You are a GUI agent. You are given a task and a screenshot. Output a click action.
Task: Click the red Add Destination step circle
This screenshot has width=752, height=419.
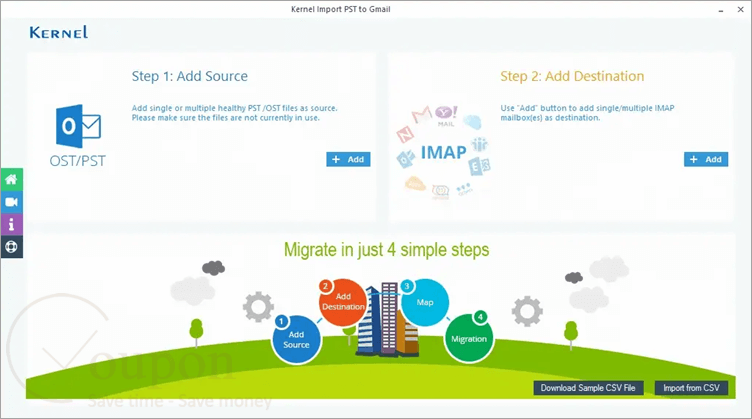pos(342,302)
